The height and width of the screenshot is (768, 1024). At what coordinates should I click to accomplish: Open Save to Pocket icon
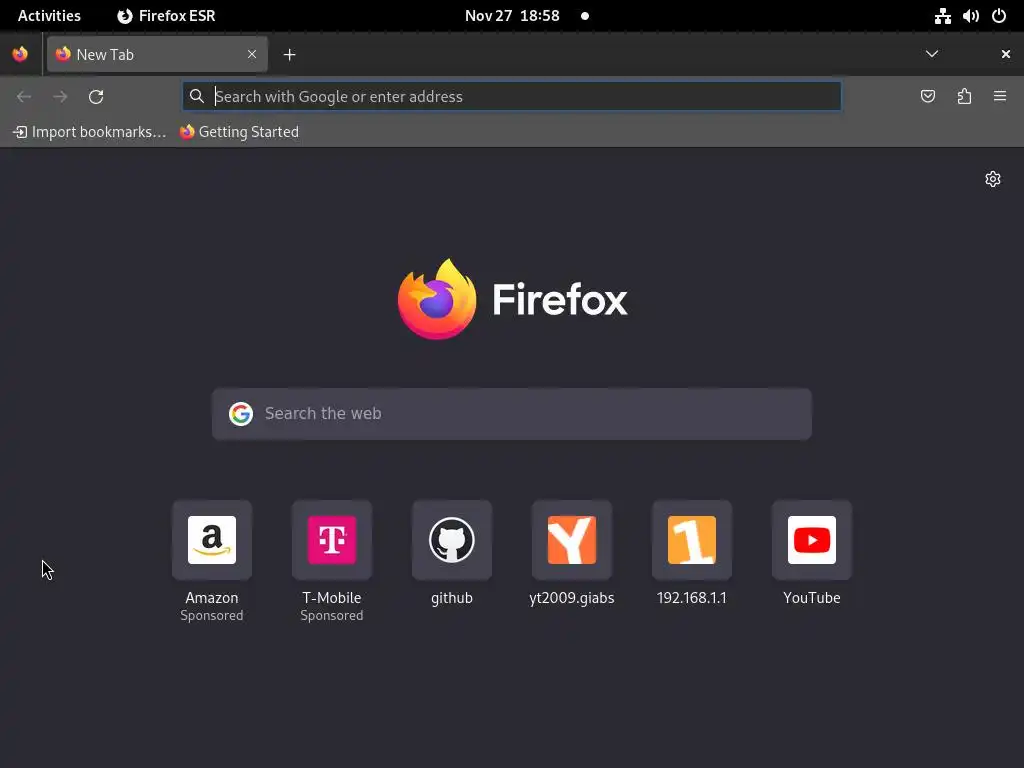928,97
